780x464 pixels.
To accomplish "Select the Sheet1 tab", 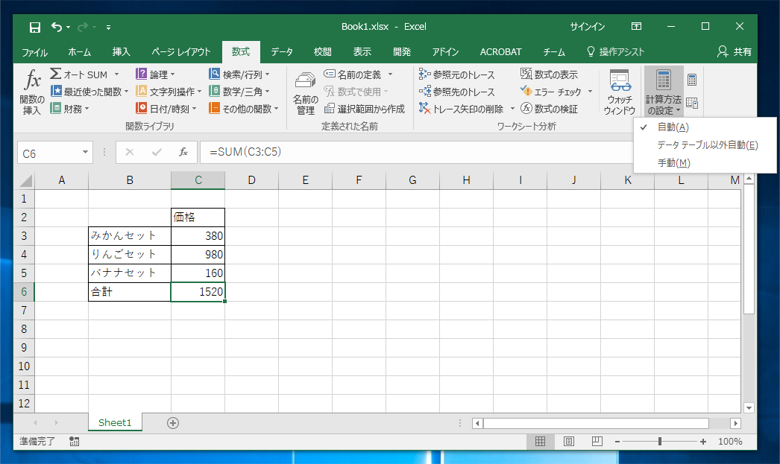I will coord(115,423).
